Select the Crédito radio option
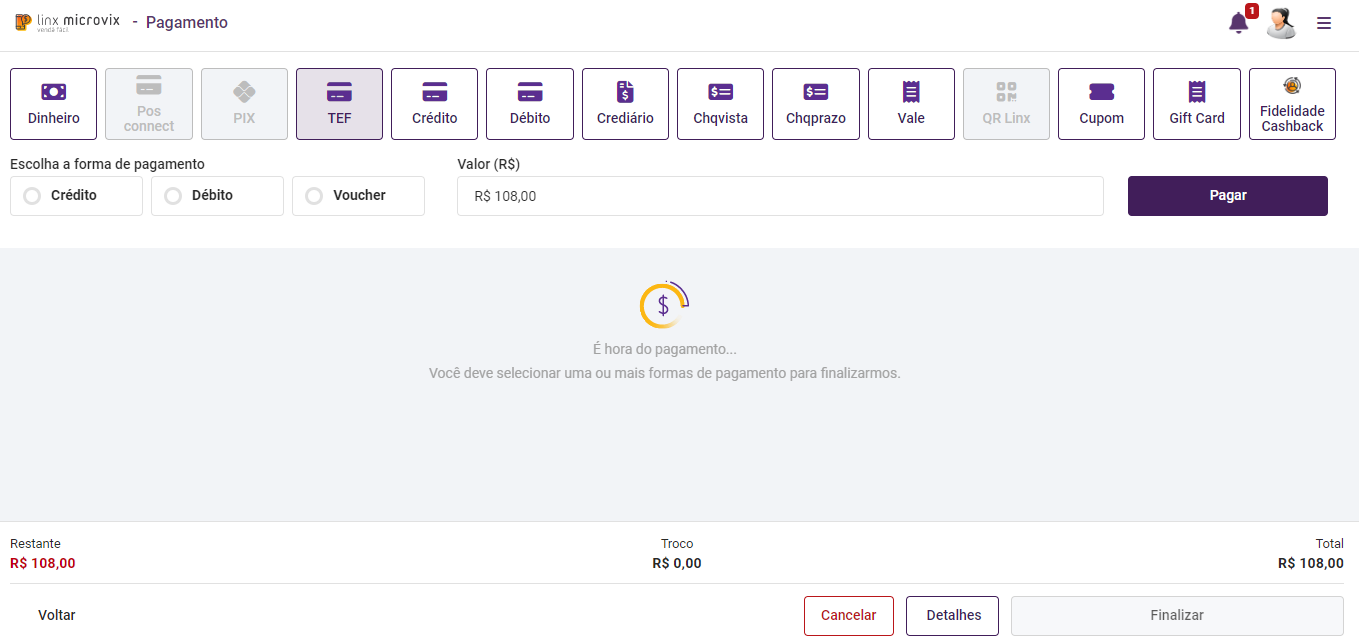Viewport: 1359px width, 644px height. 33,196
